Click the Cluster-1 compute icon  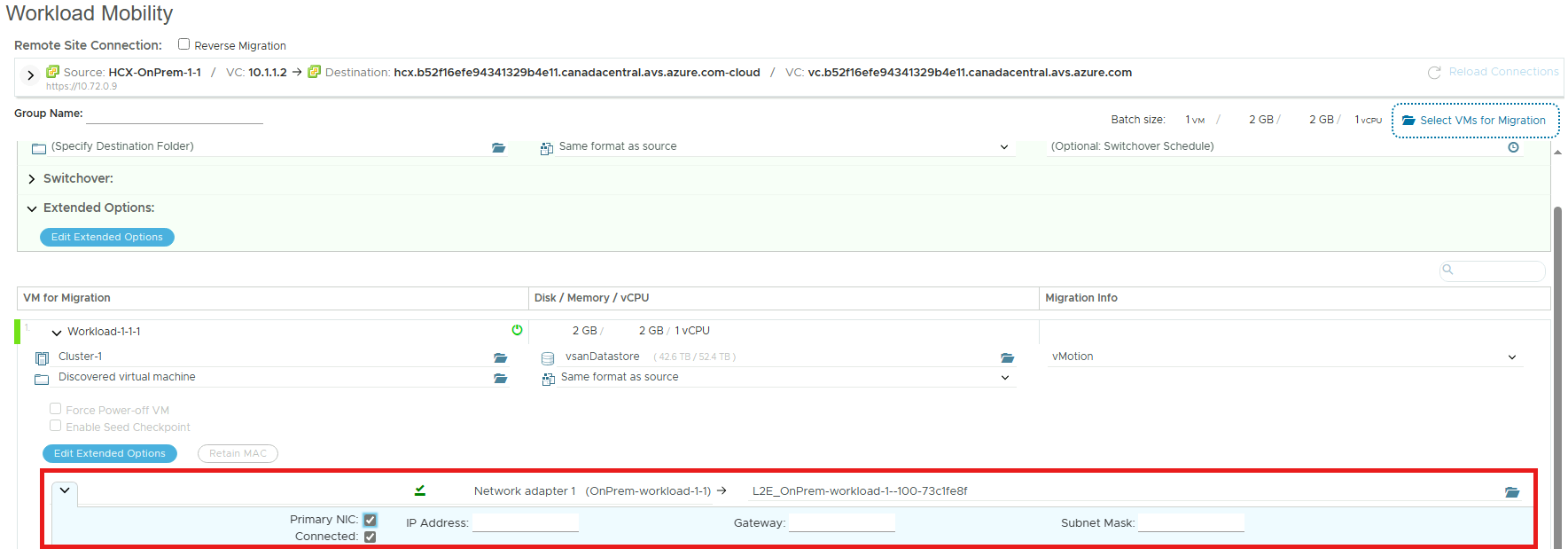pos(42,358)
